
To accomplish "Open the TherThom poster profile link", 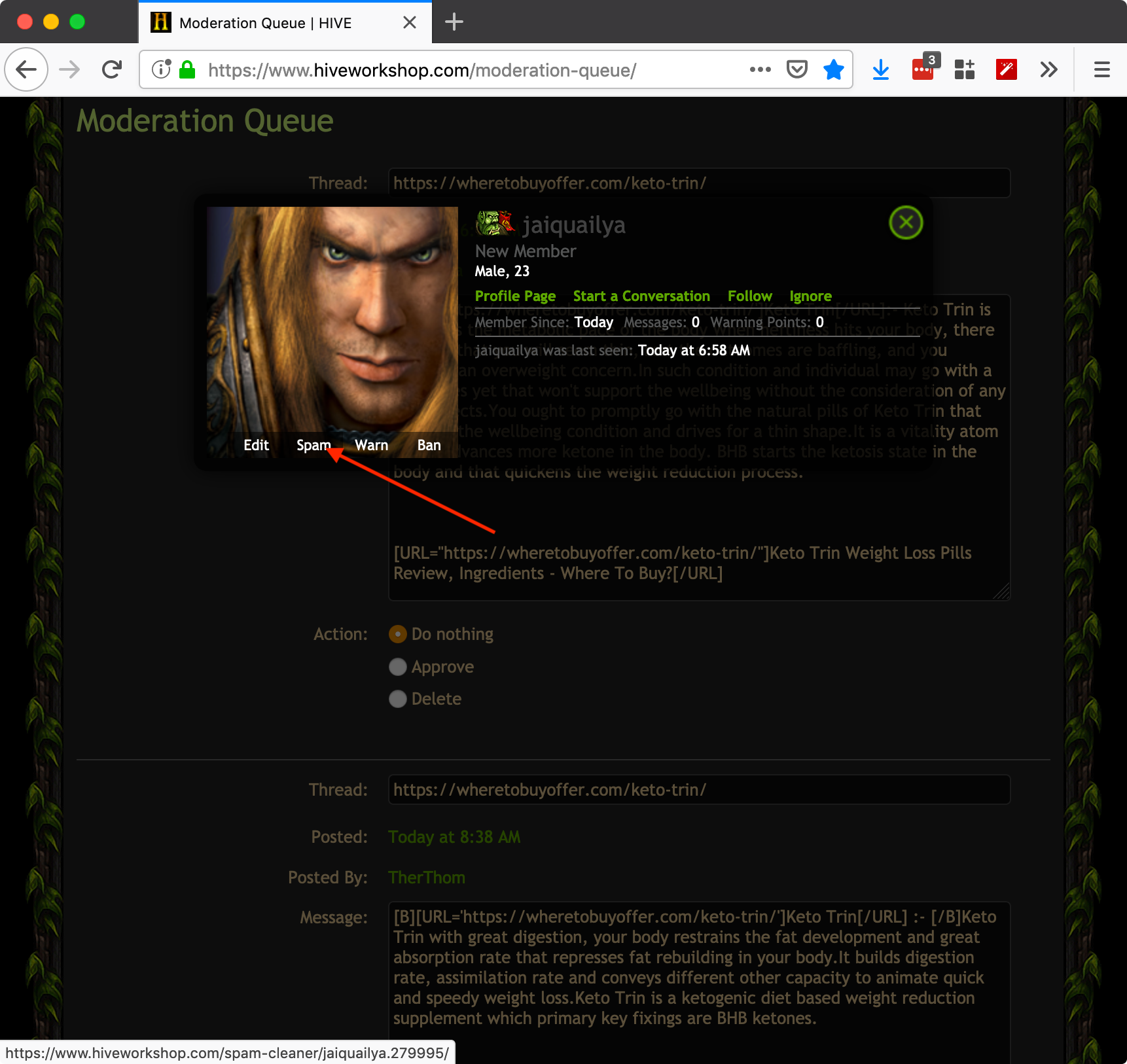I will [x=427, y=878].
